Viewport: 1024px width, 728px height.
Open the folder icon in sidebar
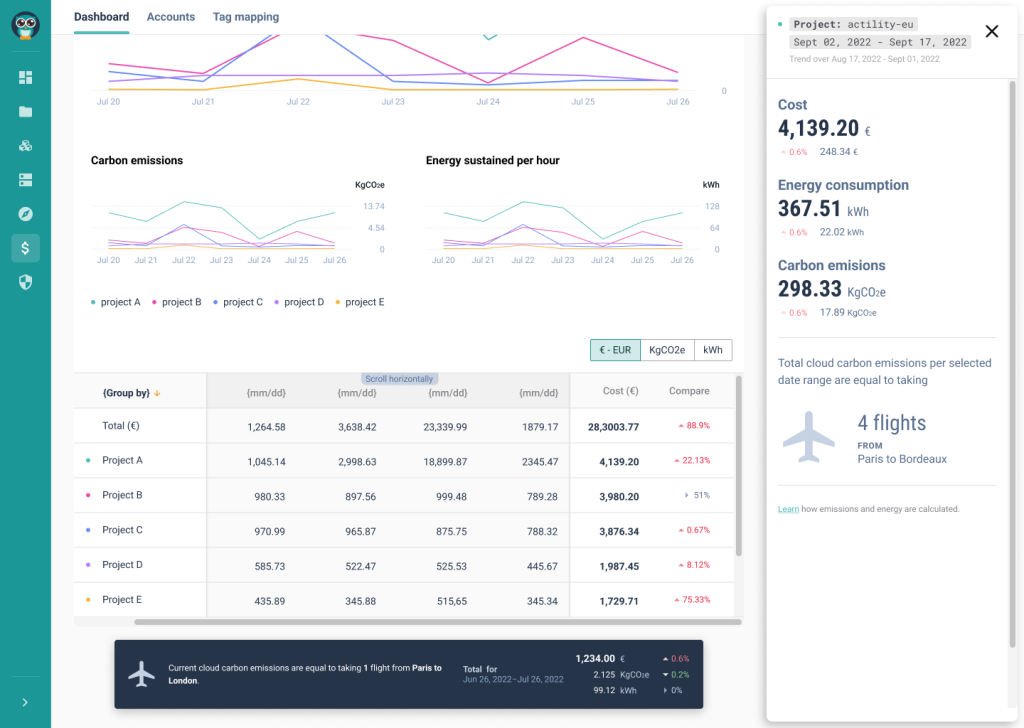(x=25, y=112)
